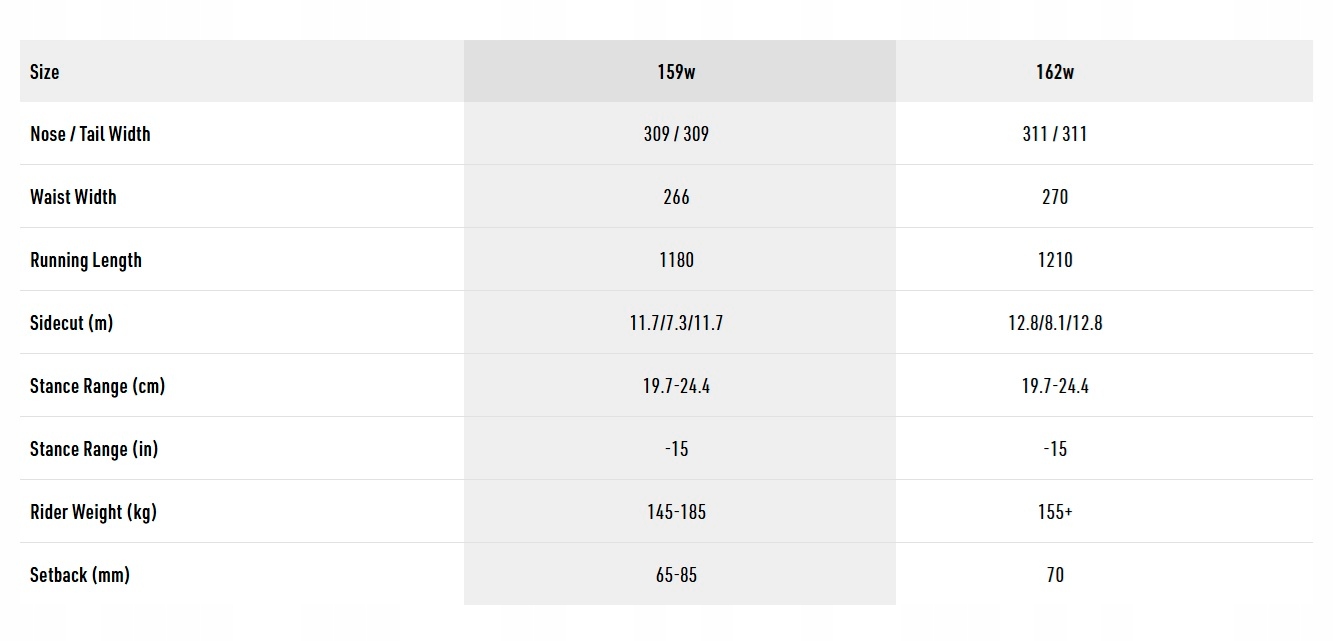The height and width of the screenshot is (641, 1334).
Task: Click the Waist Width row label
Action: tap(73, 197)
